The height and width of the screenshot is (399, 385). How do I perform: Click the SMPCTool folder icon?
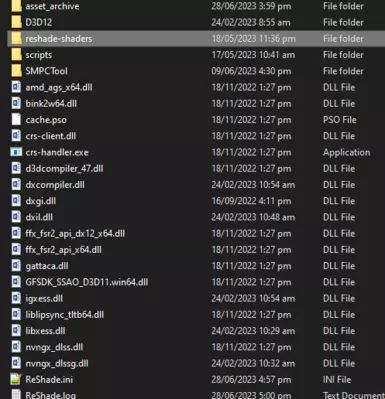tap(16, 71)
